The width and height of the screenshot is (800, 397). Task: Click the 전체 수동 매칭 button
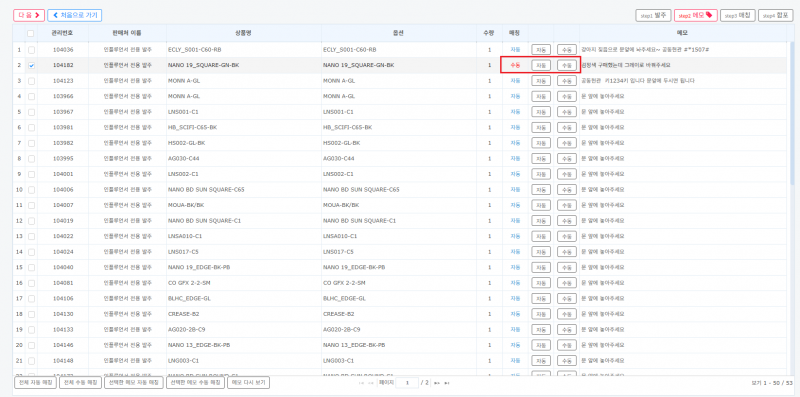coord(80,382)
